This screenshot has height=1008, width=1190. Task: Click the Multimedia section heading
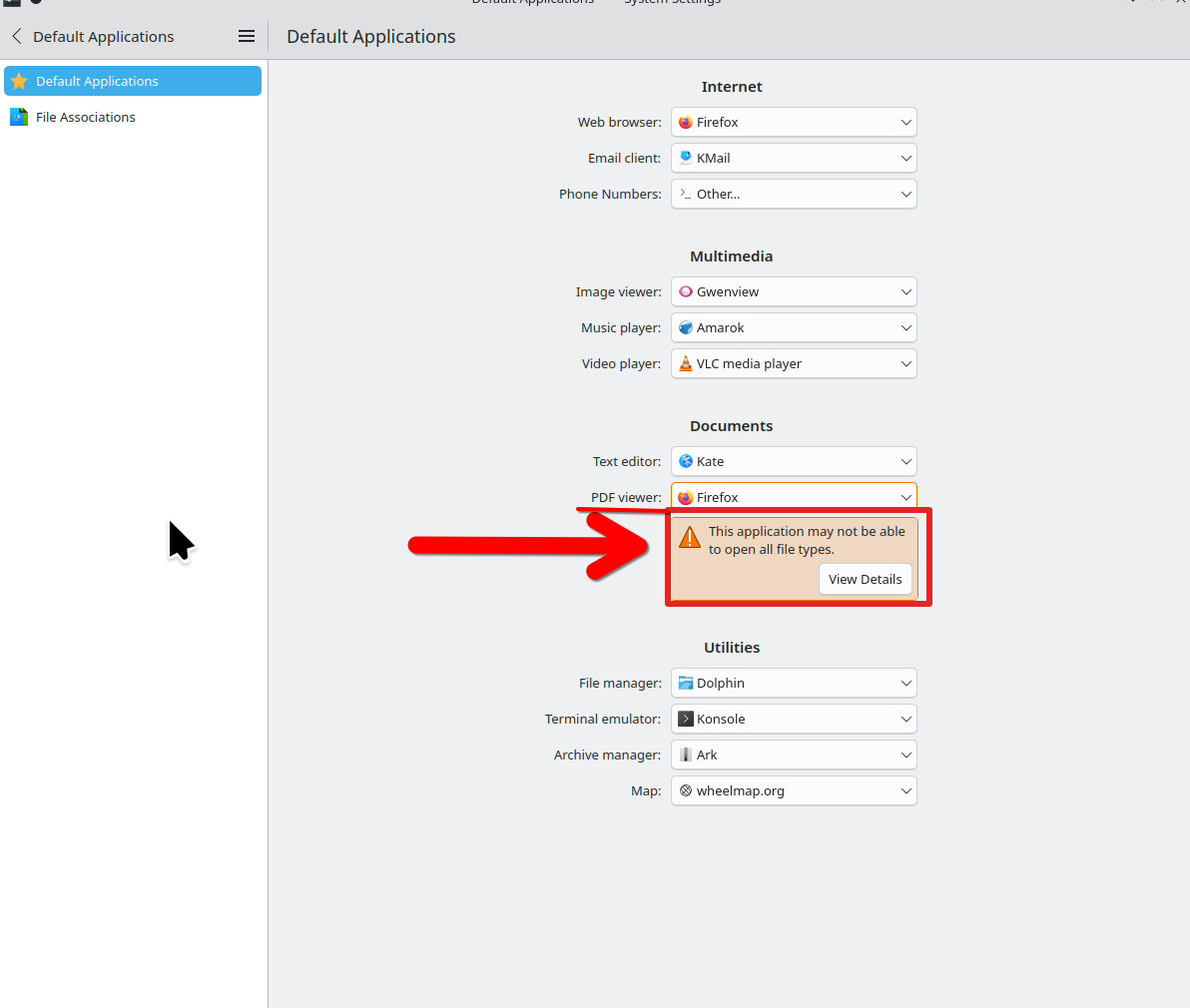(x=732, y=256)
